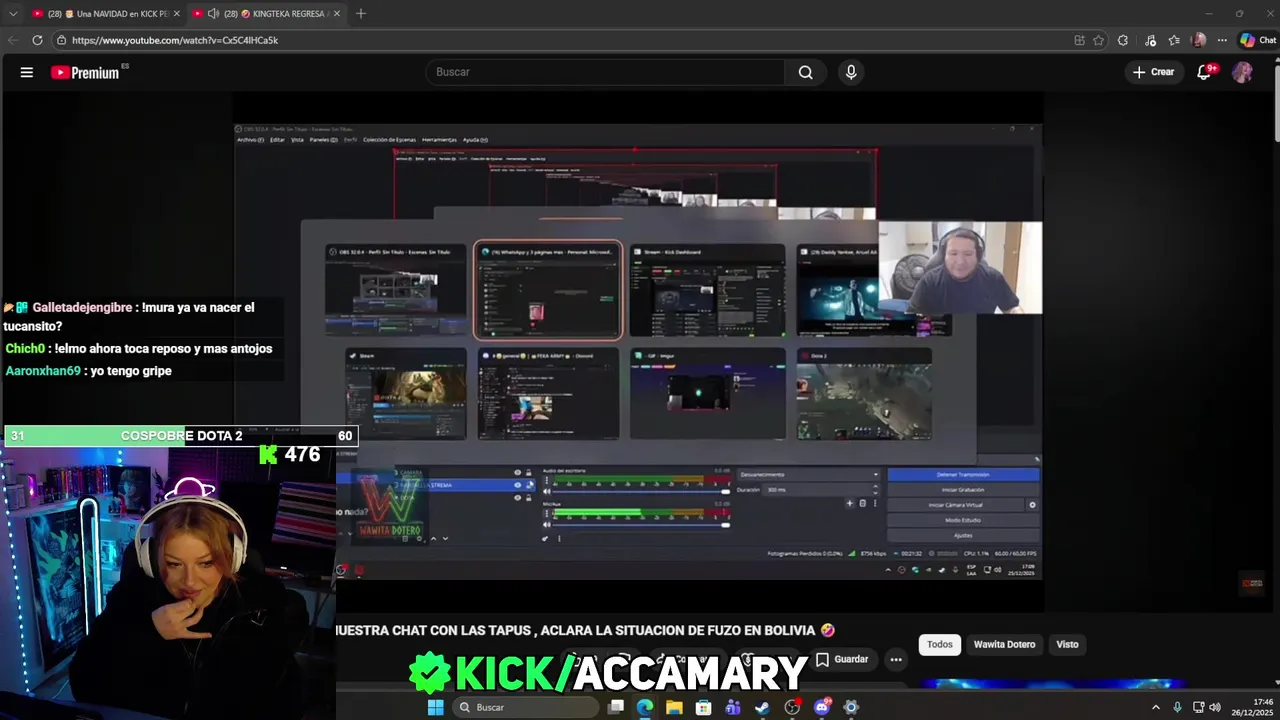
Task: Click the desktop audio volume slider in the video's OBS
Action: pos(641,491)
